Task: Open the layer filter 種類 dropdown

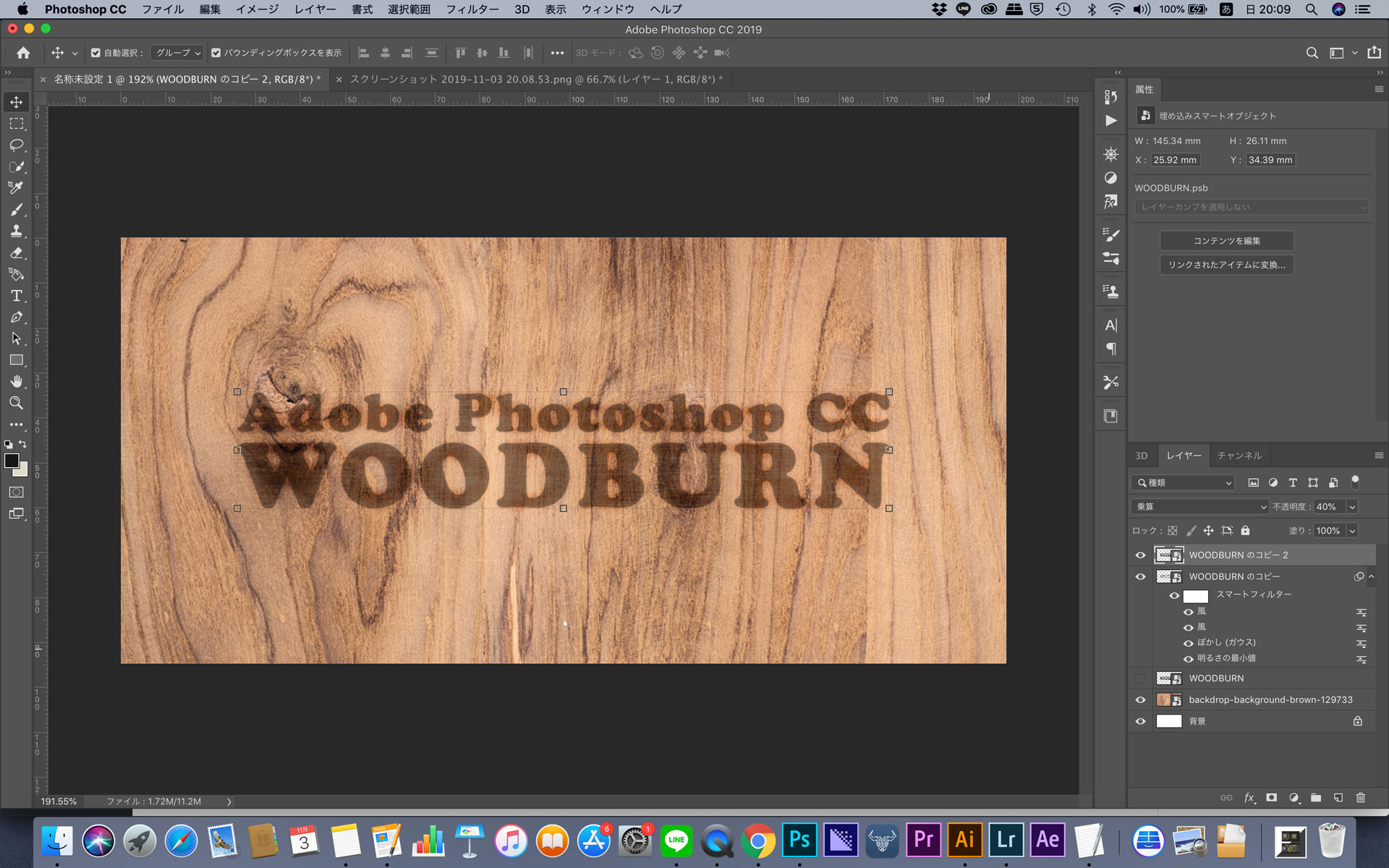Action: 1183,482
